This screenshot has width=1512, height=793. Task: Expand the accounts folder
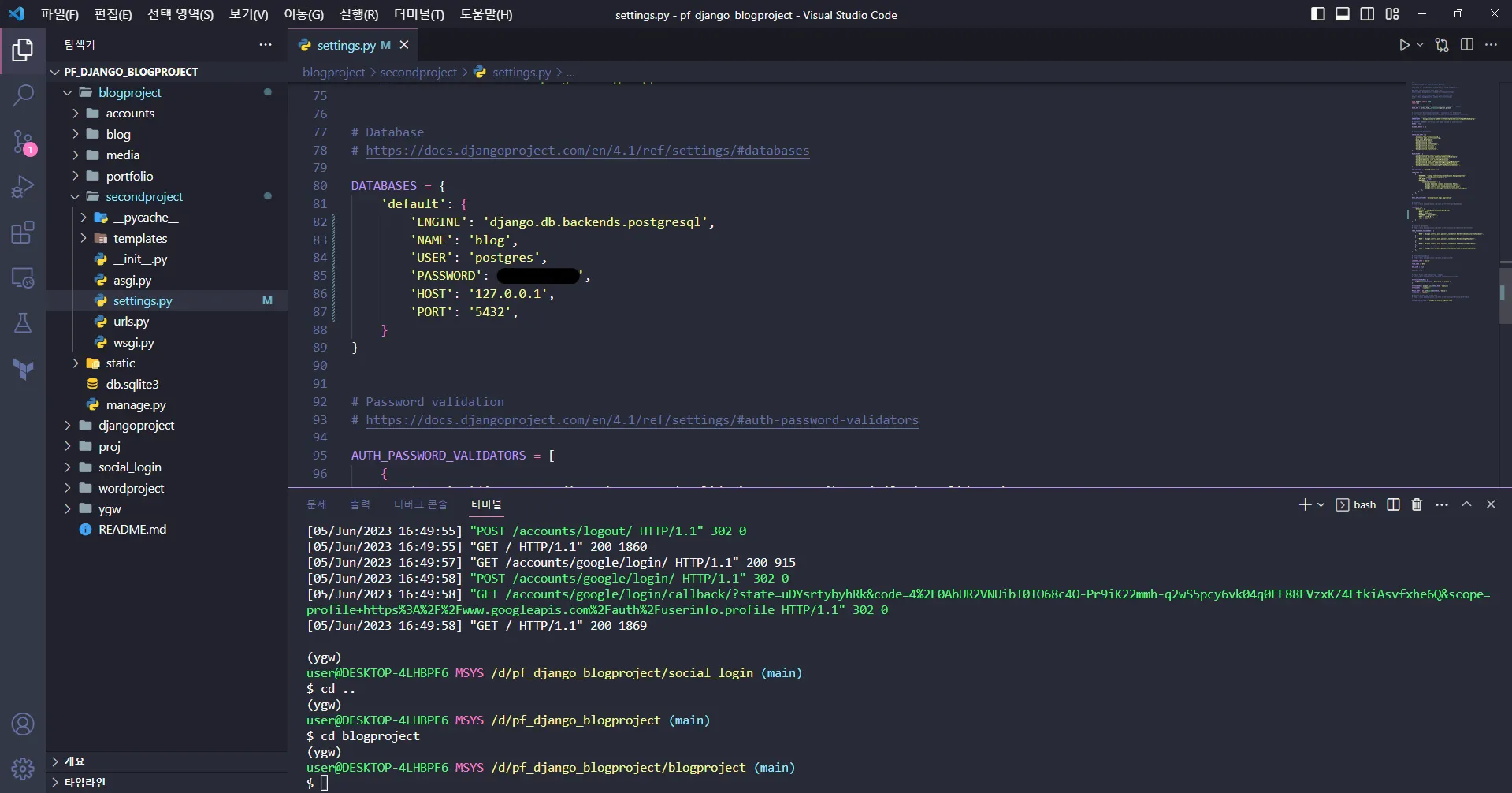(130, 114)
